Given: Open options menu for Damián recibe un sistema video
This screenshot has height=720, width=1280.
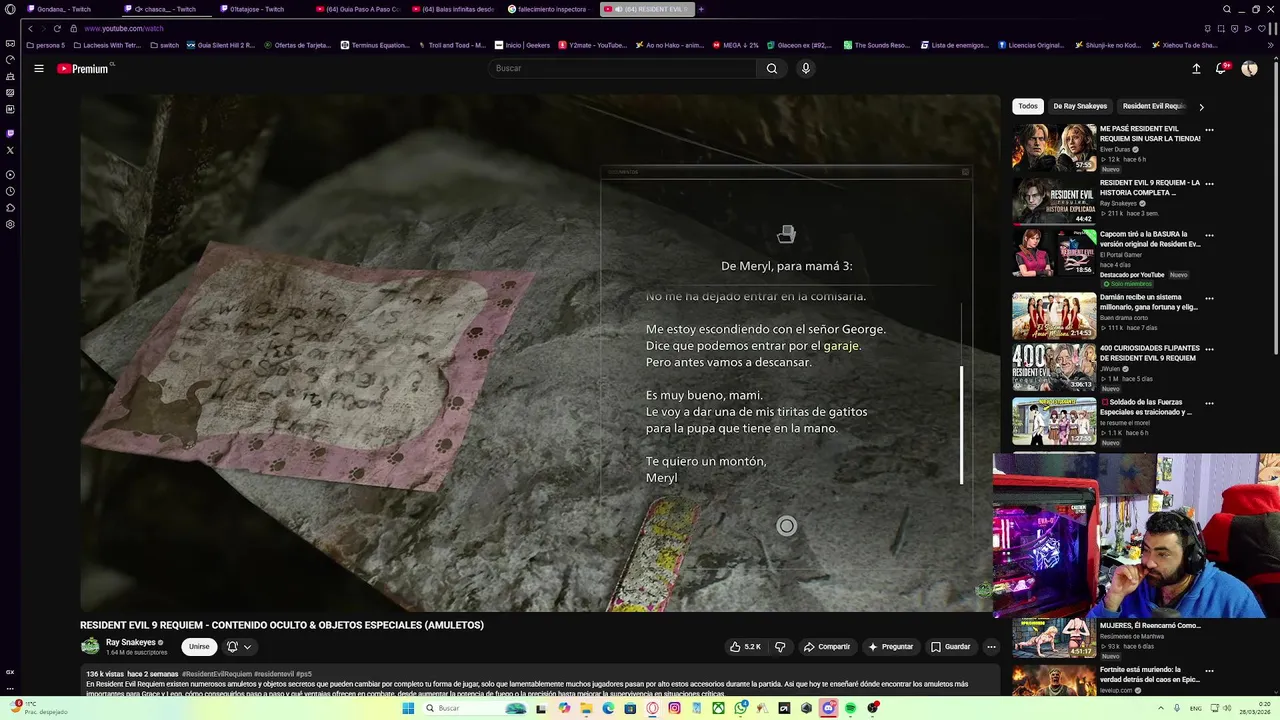Looking at the screenshot, I should point(1209,298).
